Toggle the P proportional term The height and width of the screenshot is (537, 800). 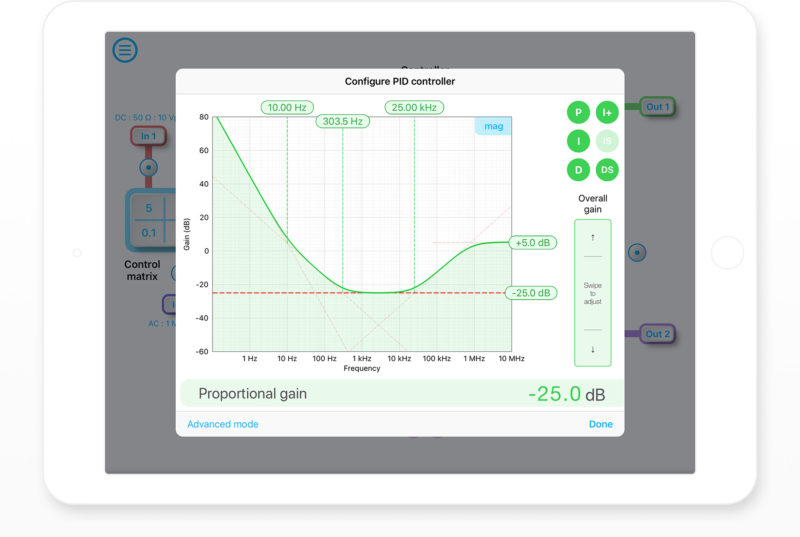click(578, 112)
